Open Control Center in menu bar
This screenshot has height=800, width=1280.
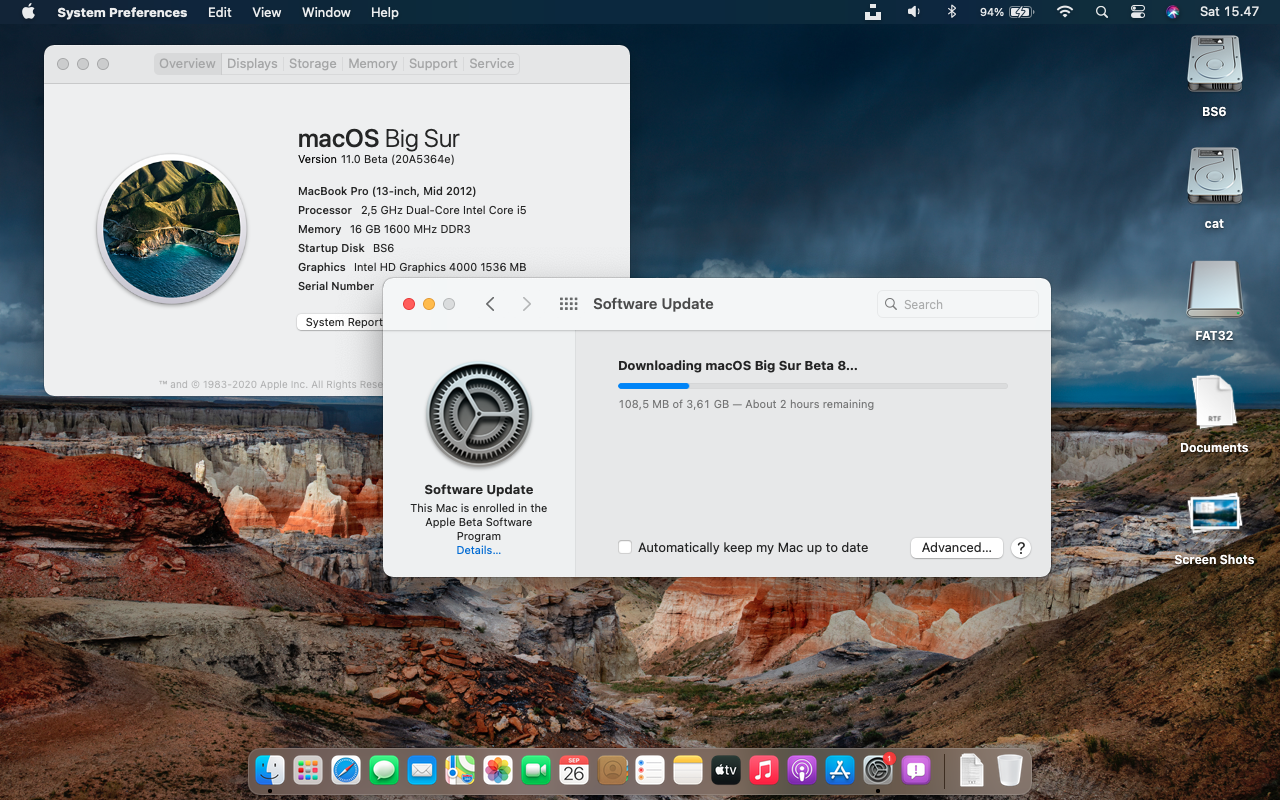[x=1138, y=12]
